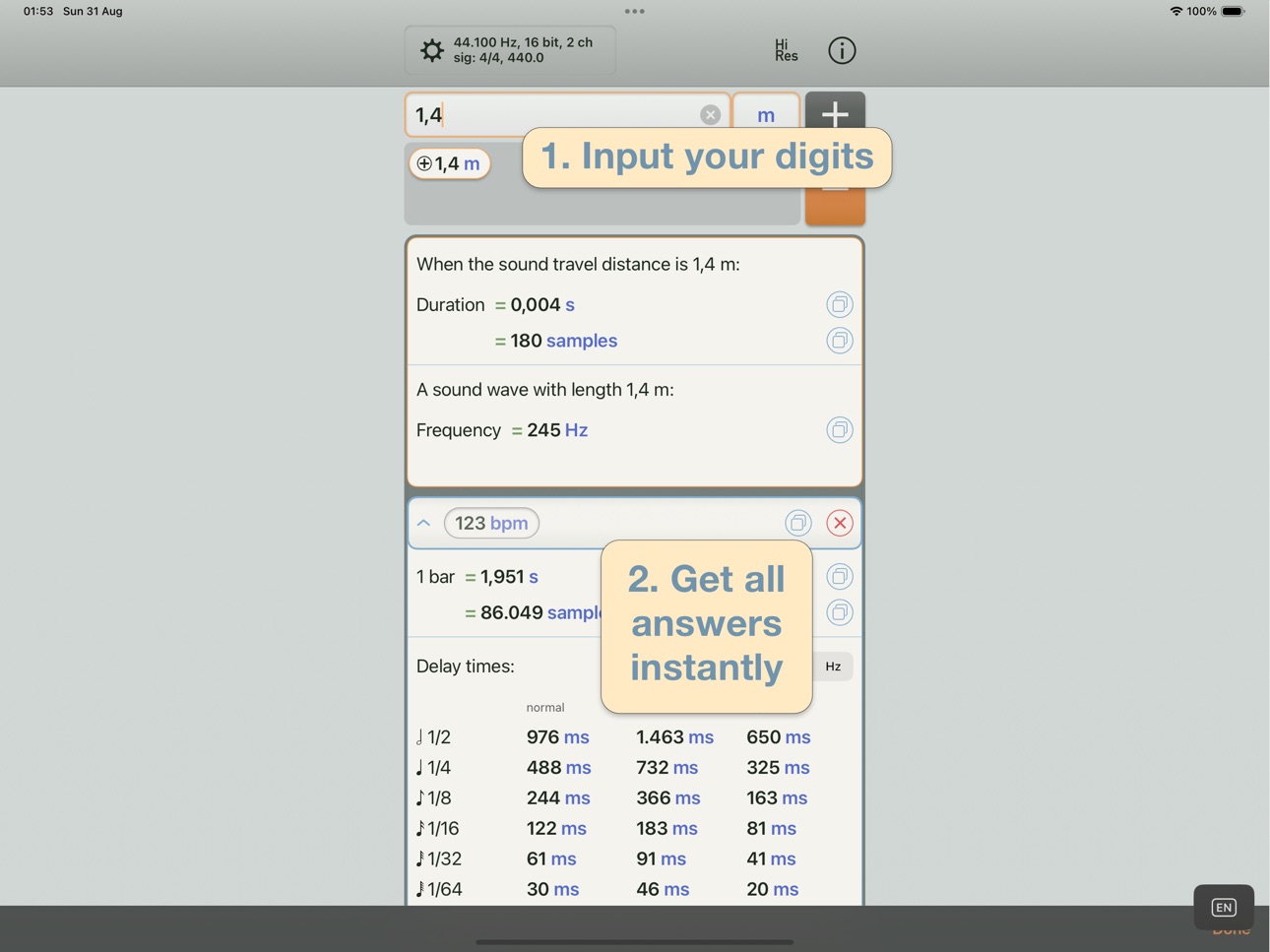Open the info circle icon
This screenshot has height=952, width=1270.
click(842, 50)
